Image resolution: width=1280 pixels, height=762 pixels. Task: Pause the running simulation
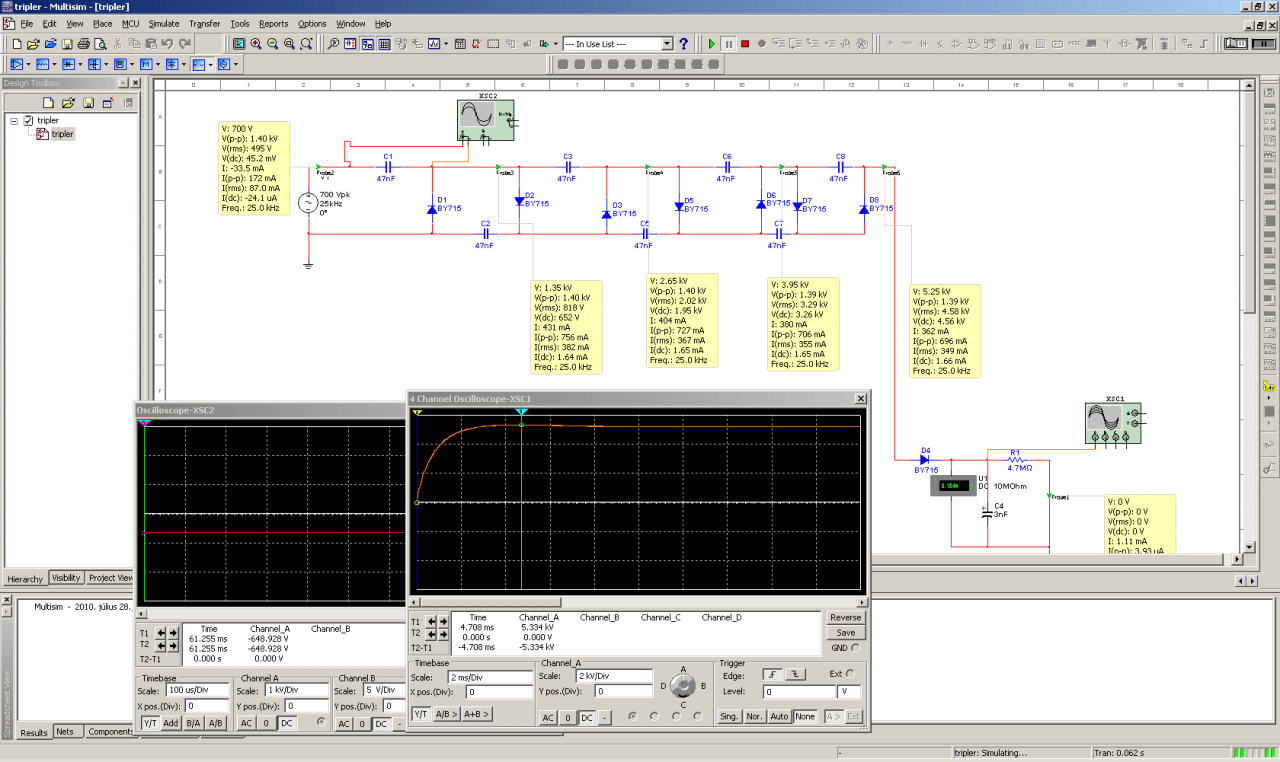(x=729, y=44)
